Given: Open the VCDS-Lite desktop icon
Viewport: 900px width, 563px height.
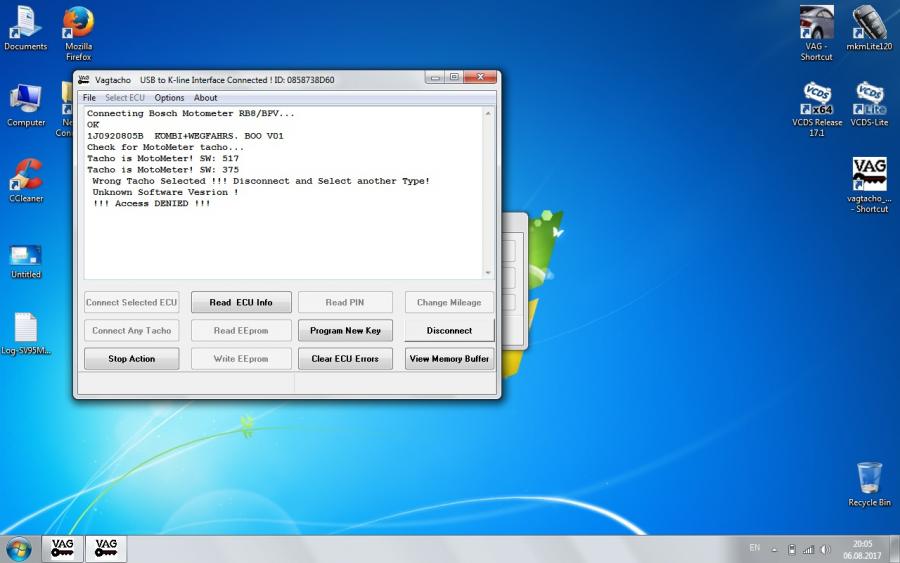Looking at the screenshot, I should point(868,99).
